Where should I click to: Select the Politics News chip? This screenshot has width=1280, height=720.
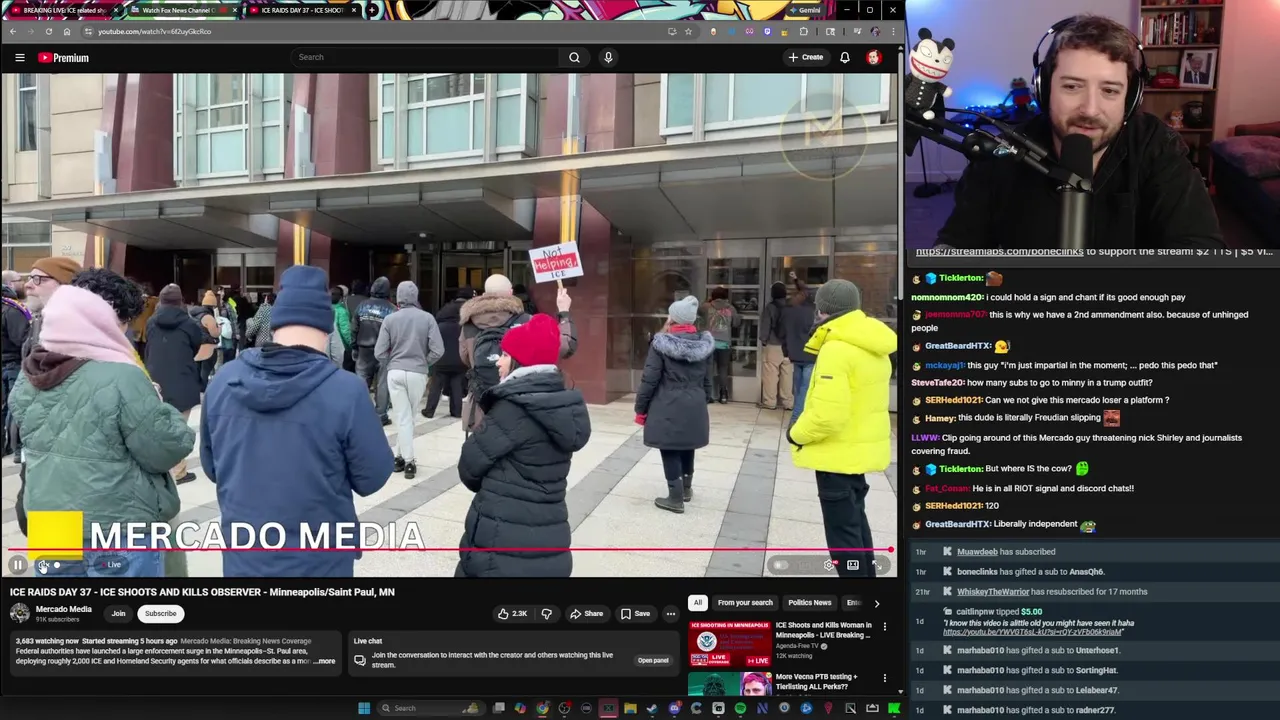click(x=809, y=603)
